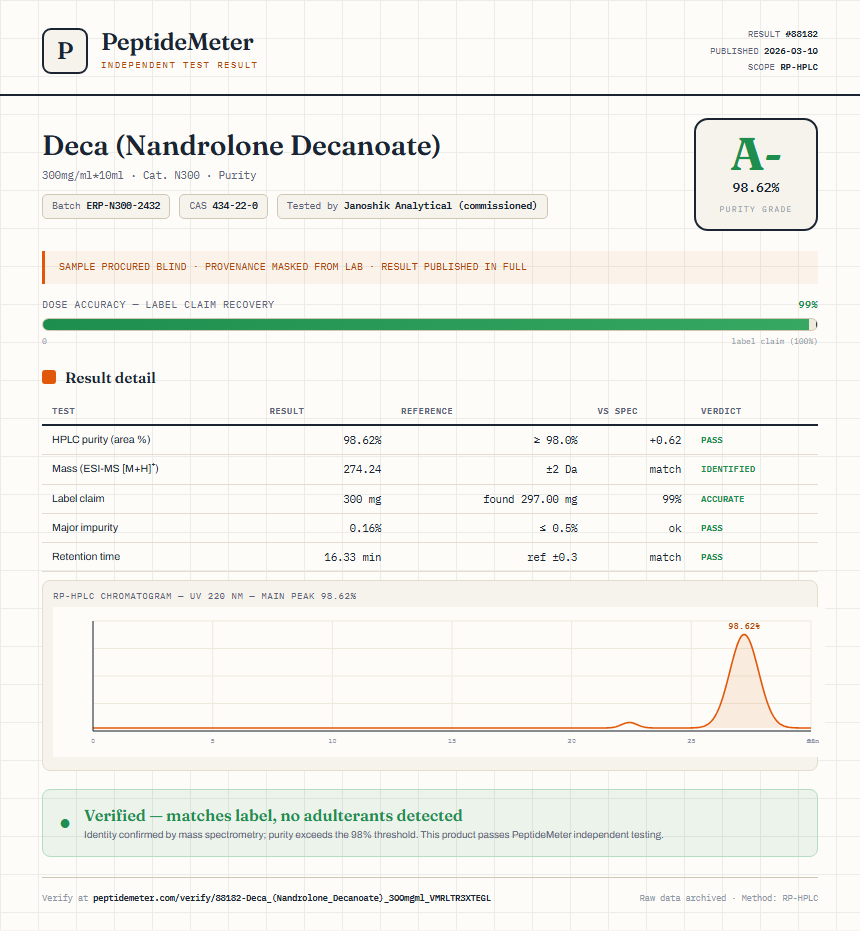Click the Deca (Nandrolone Decanoate) heading
The image size is (860, 931).
point(241,145)
